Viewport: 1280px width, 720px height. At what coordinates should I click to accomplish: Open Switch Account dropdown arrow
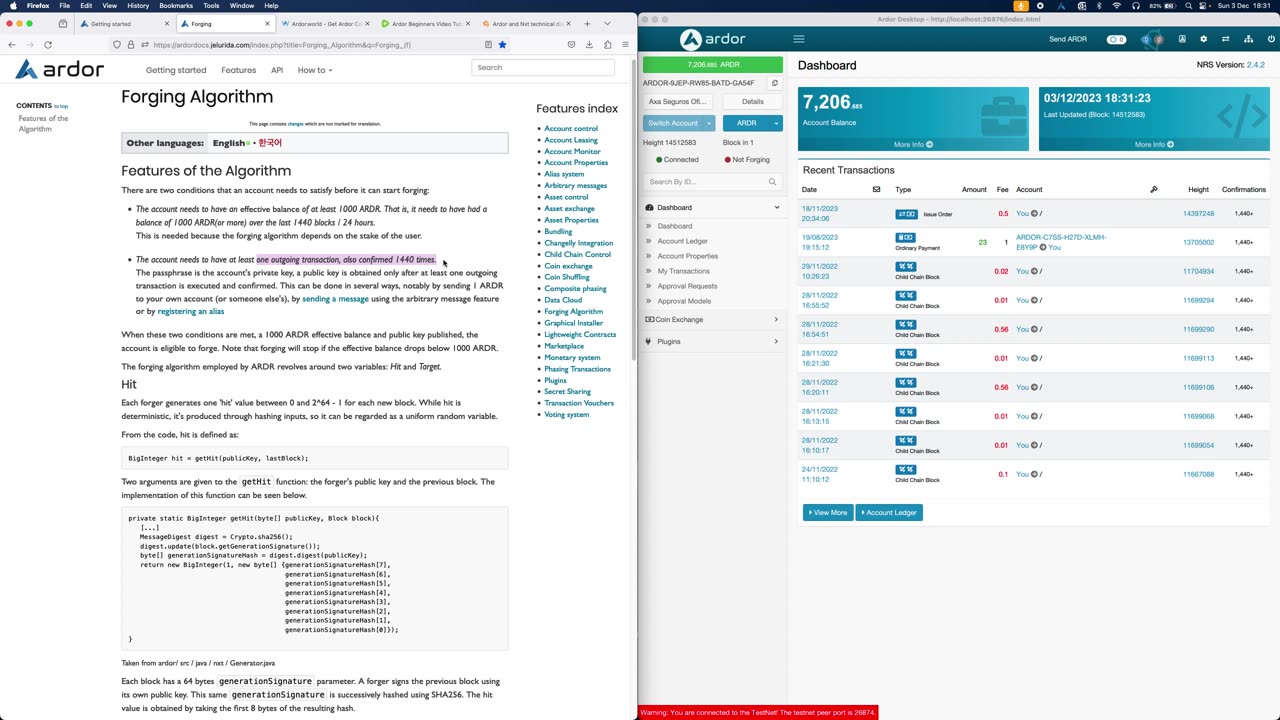pos(709,123)
